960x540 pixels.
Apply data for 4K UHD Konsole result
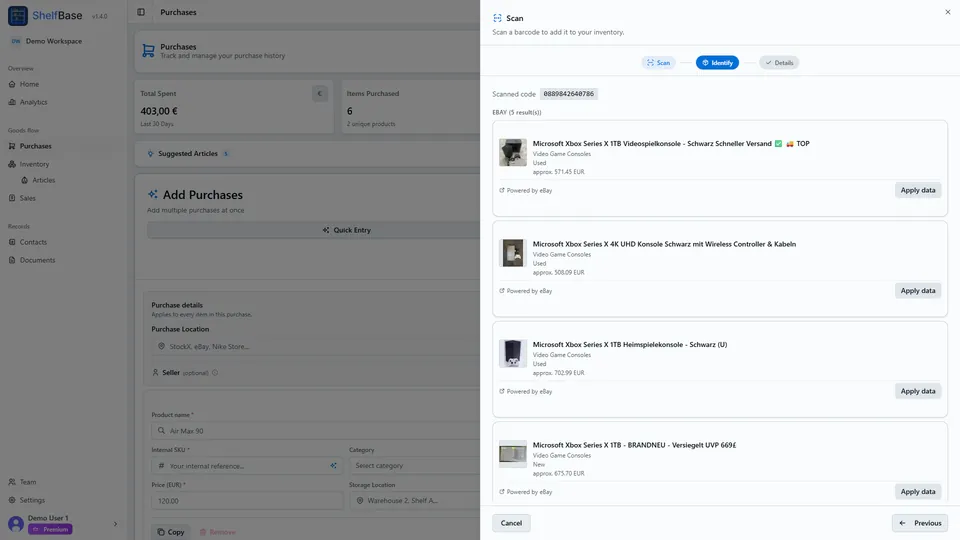tap(918, 291)
